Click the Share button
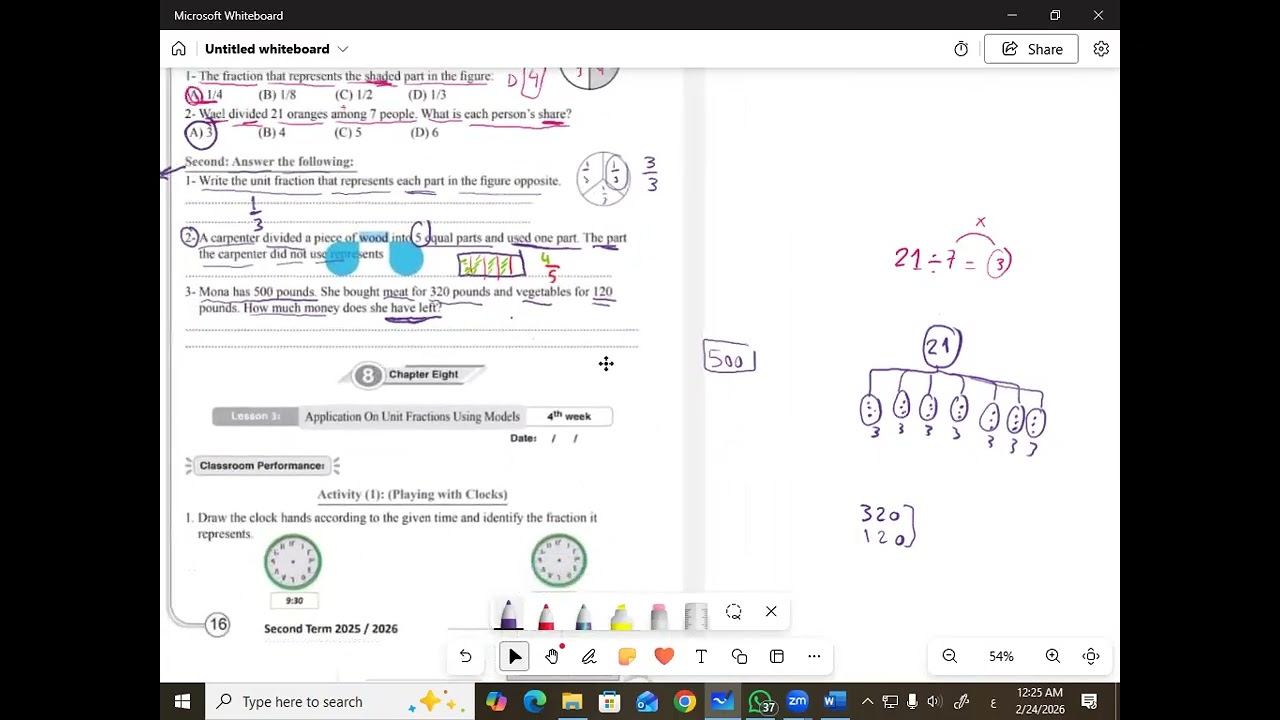 [x=1031, y=49]
